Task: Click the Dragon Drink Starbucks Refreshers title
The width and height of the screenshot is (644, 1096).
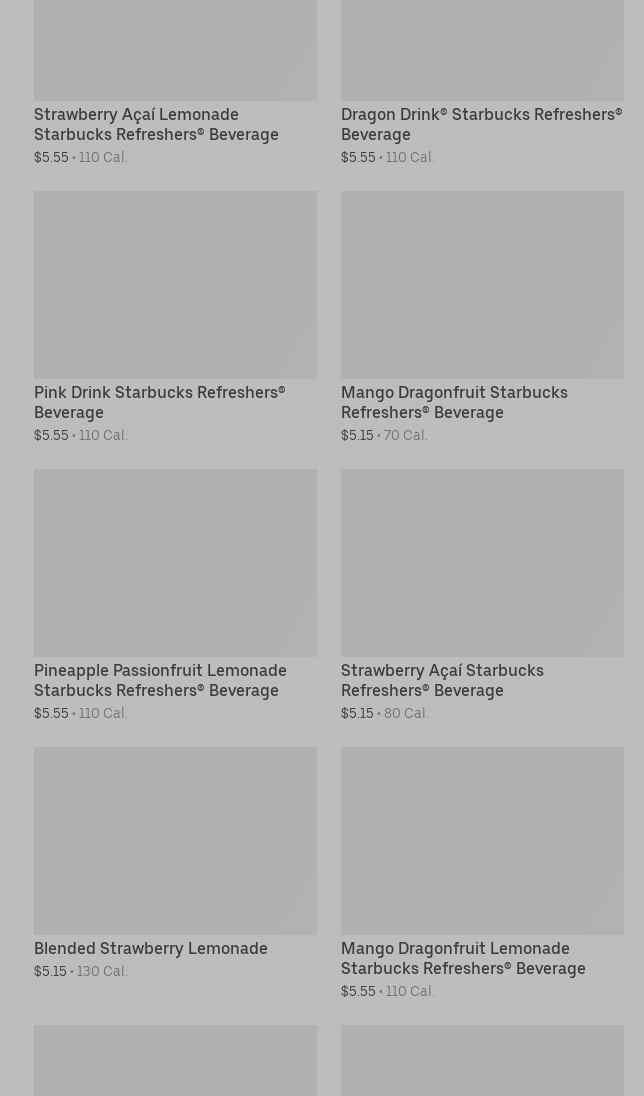Action: click(481, 124)
